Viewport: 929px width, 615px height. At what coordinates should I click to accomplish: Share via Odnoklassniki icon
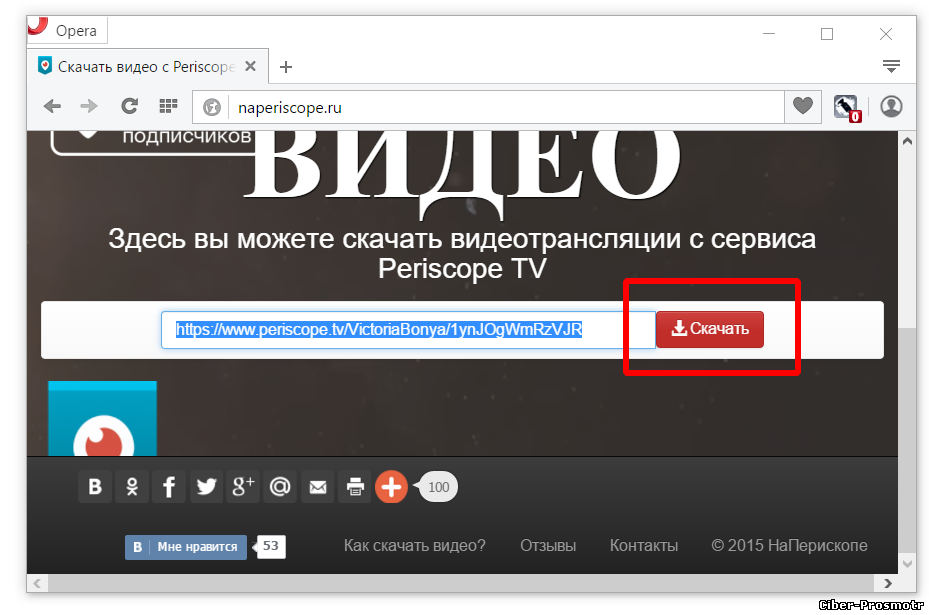click(x=132, y=487)
